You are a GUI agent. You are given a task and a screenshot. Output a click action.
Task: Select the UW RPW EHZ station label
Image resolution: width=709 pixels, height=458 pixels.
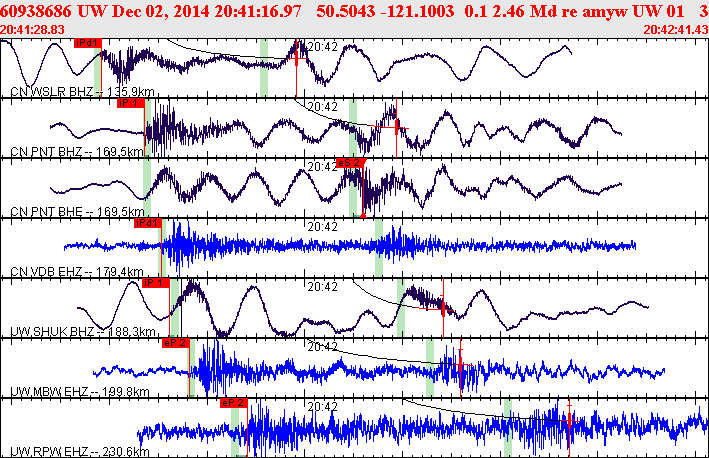click(x=80, y=452)
